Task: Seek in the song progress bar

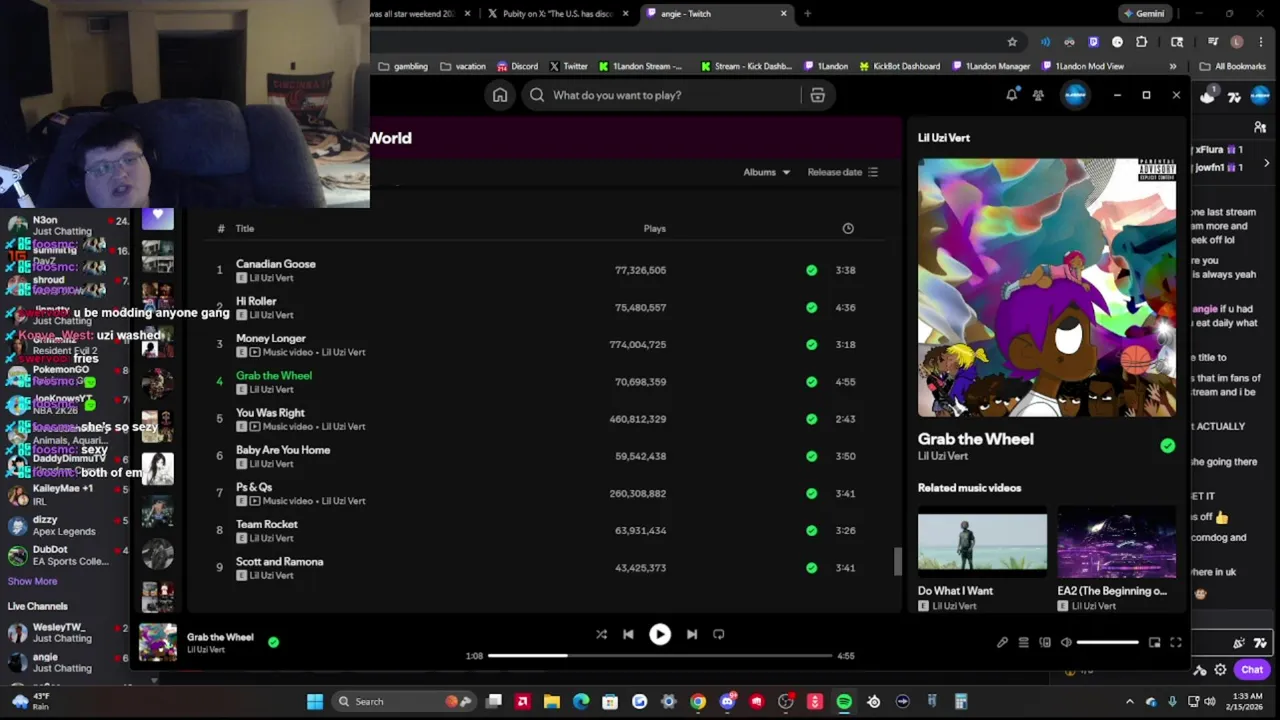Action: pos(660,656)
